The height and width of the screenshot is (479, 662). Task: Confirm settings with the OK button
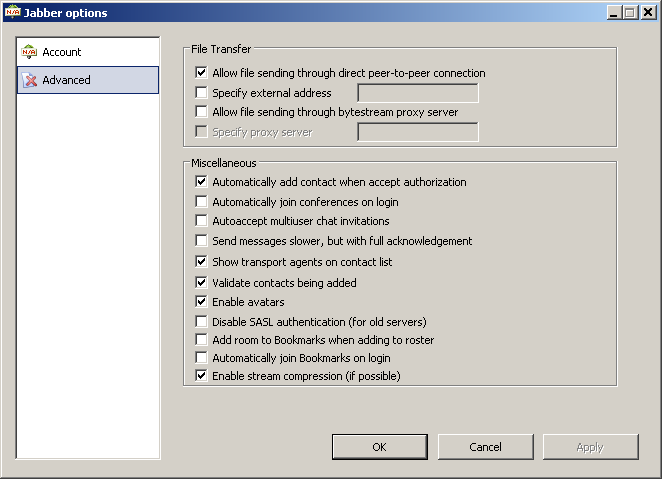pos(380,447)
